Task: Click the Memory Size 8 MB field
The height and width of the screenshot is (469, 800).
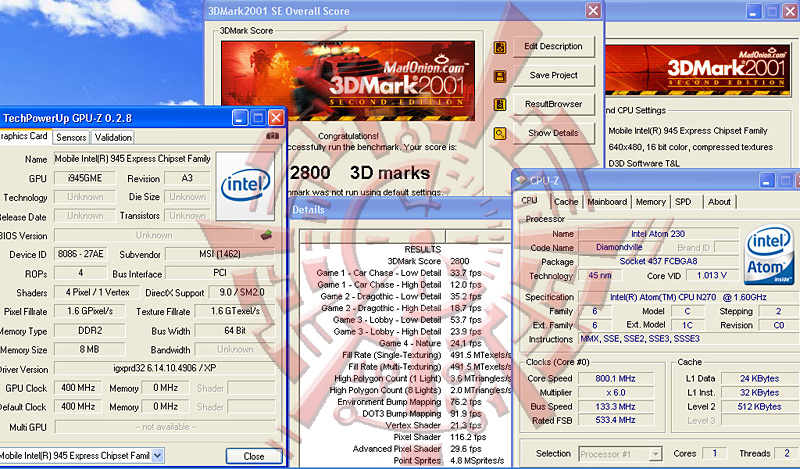Action: tap(90, 350)
